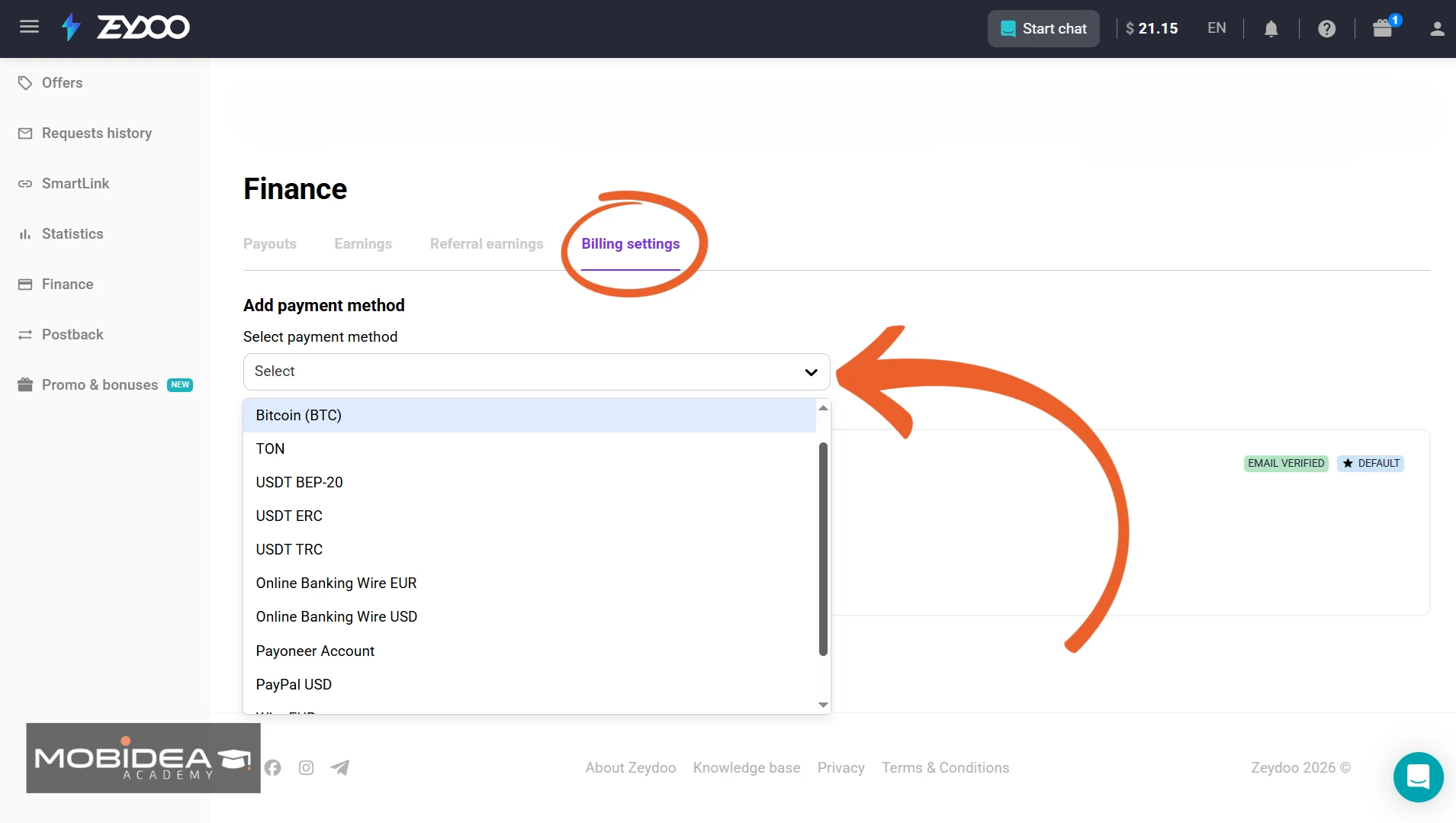Change the EN language selector
This screenshot has width=1456, height=823.
pyautogui.click(x=1217, y=28)
